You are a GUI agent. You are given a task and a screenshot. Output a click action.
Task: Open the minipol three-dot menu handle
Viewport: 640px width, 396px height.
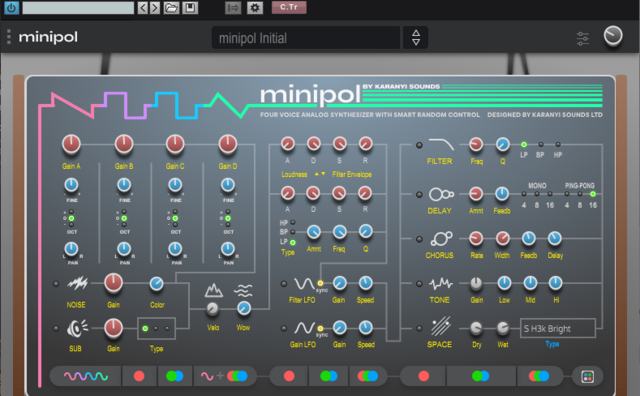pyautogui.click(x=9, y=37)
